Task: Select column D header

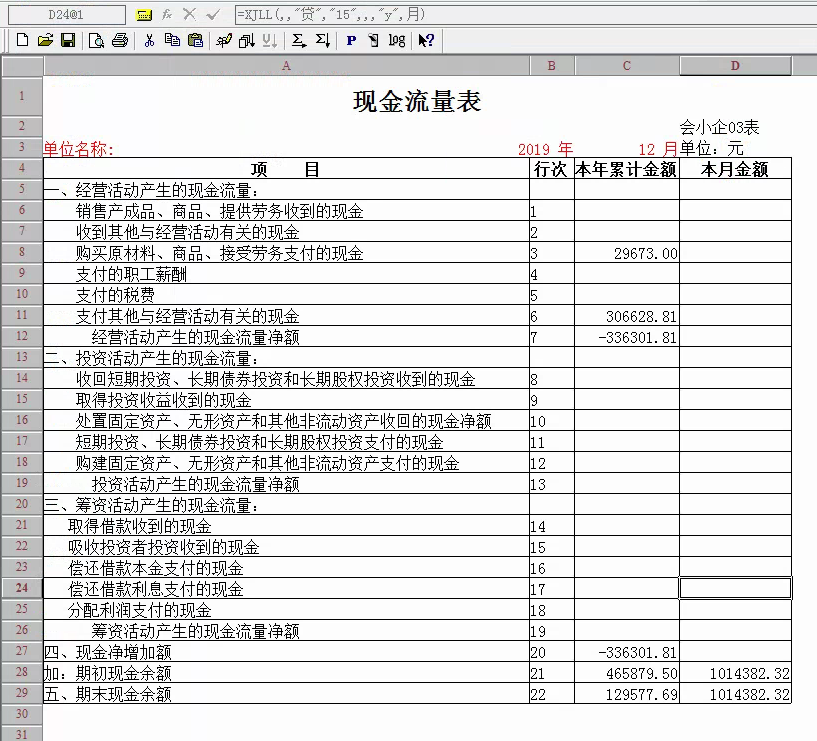Action: (735, 66)
